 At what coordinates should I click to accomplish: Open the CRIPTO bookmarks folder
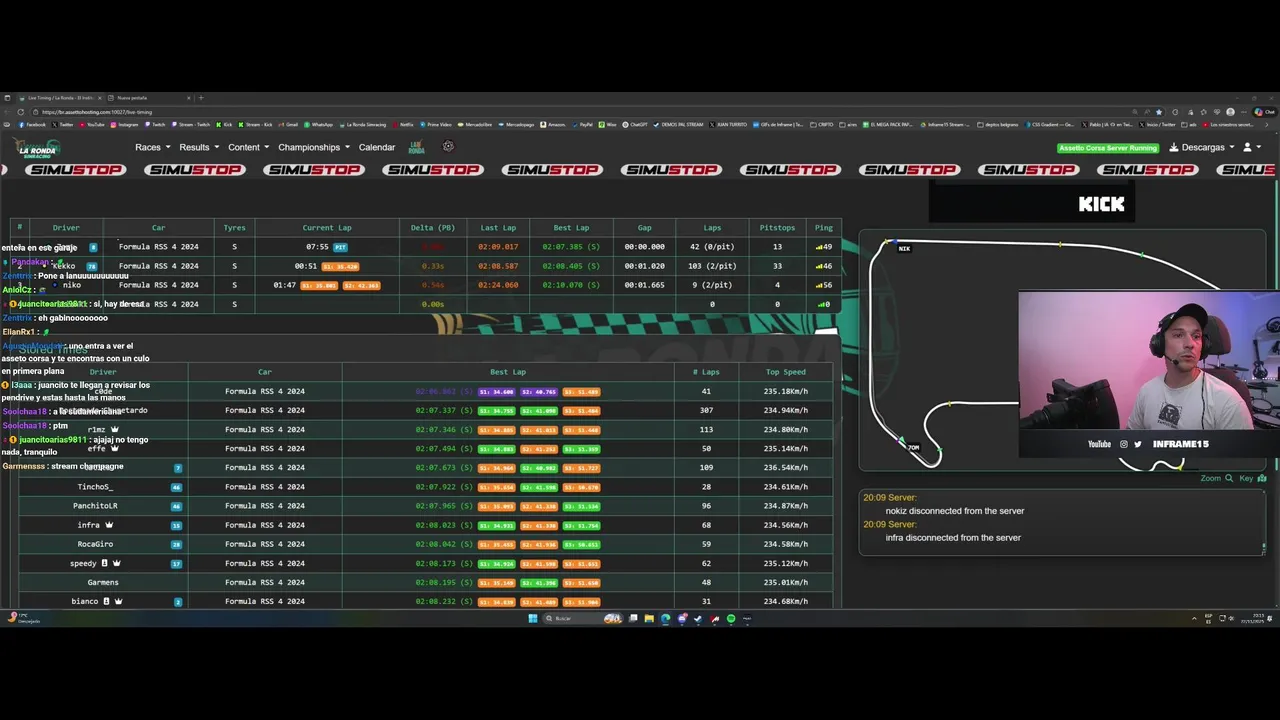(x=821, y=125)
